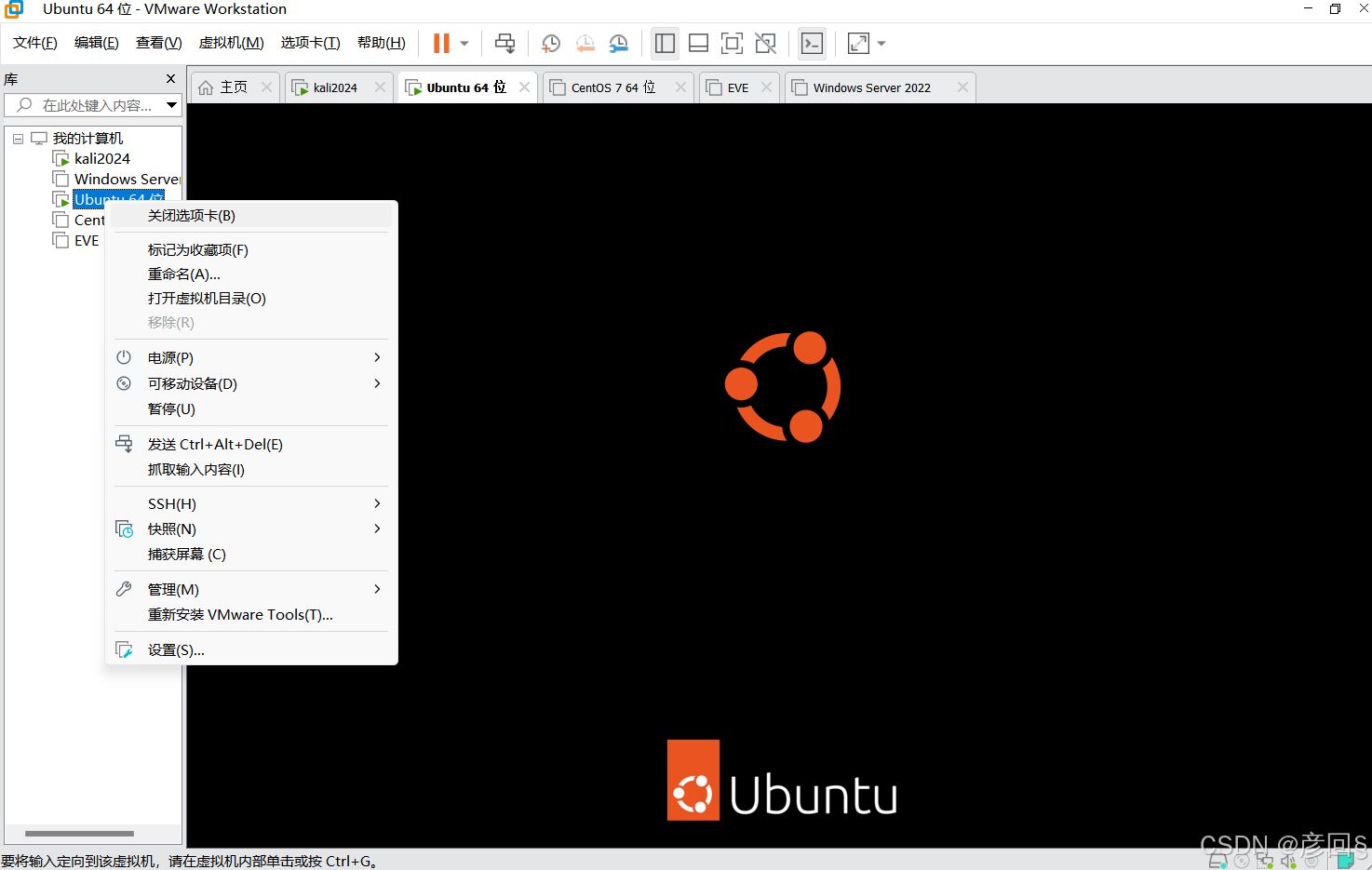
Task: Click the orange pause VM toolbar button
Action: (x=441, y=43)
